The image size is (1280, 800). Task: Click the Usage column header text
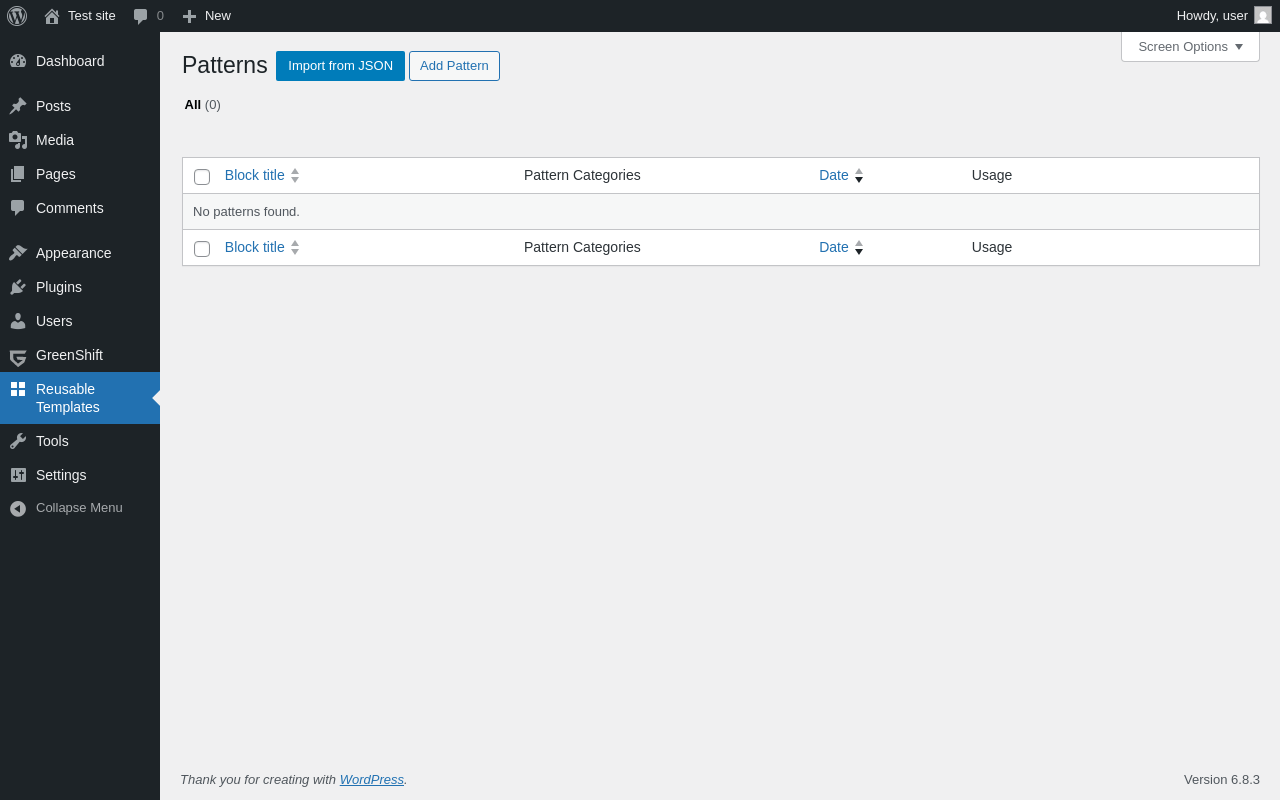(992, 175)
